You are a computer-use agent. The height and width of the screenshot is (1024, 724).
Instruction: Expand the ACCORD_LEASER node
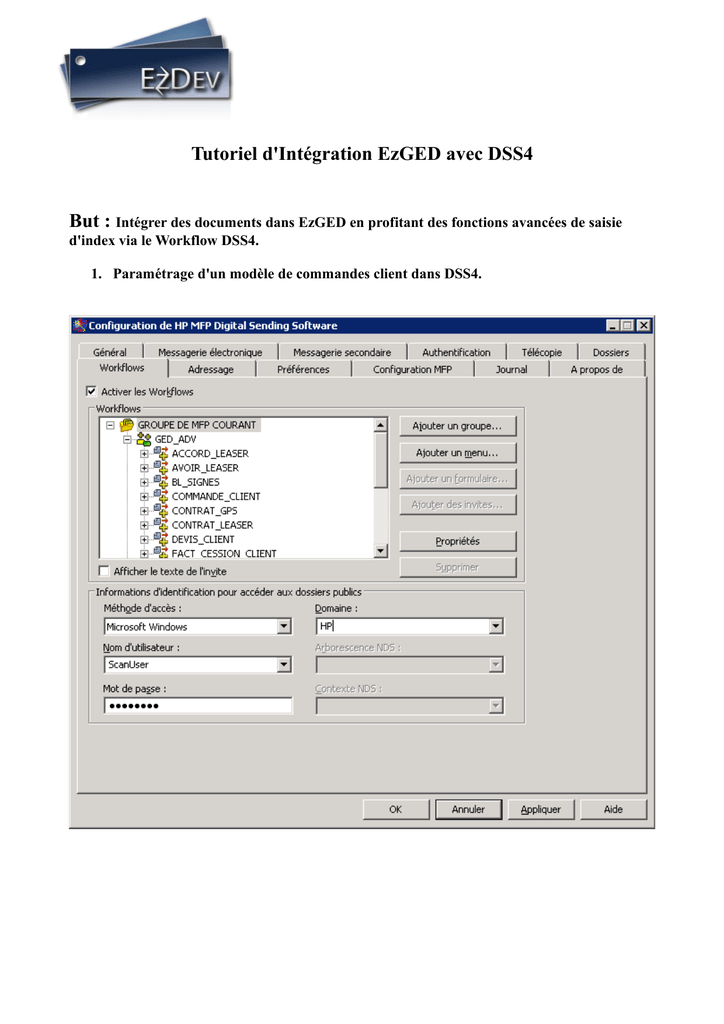144,453
